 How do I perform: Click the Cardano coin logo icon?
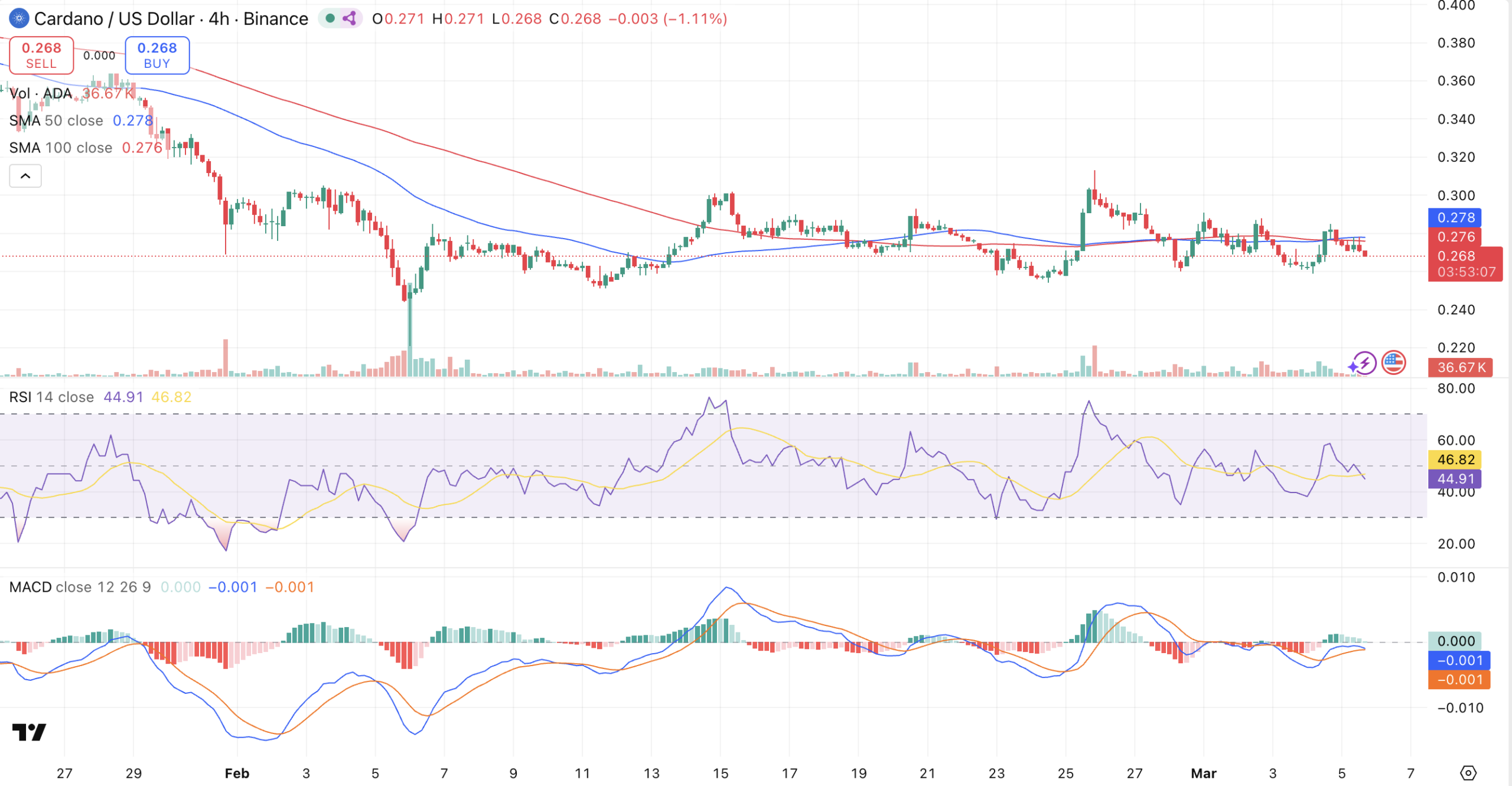(19, 19)
